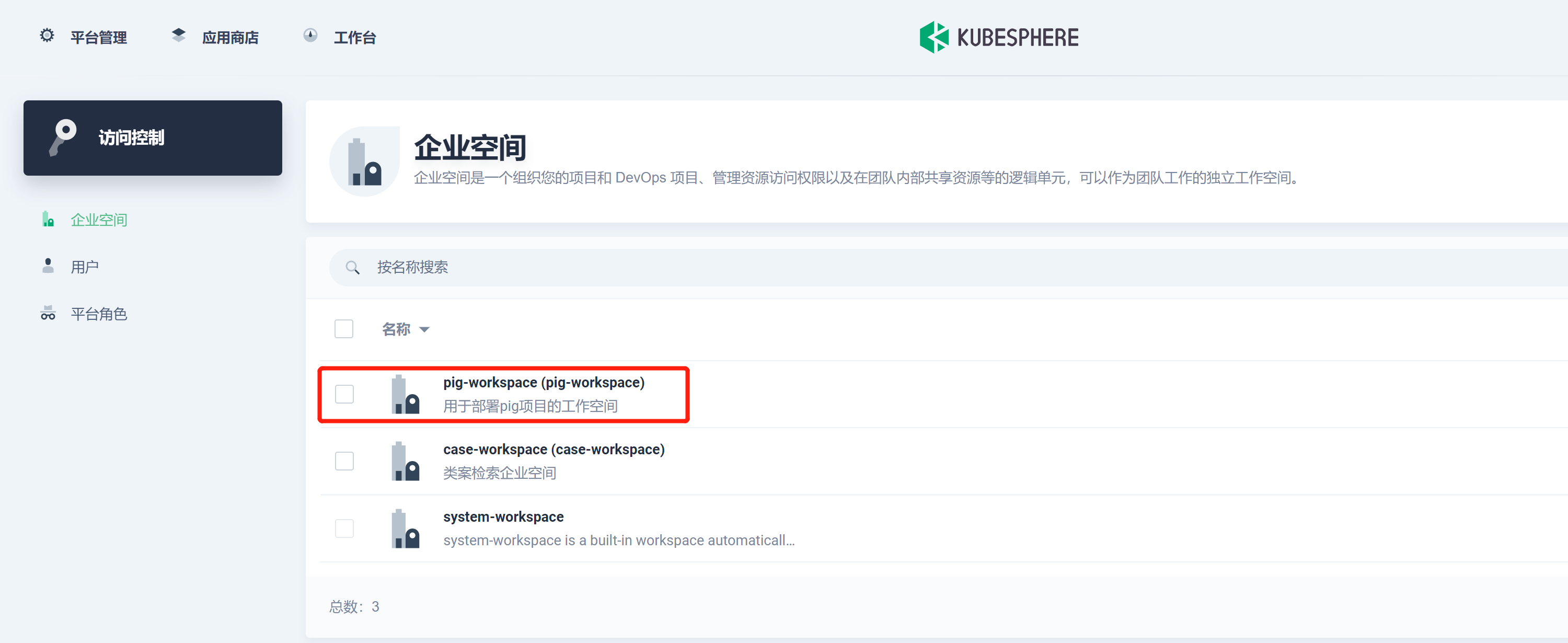This screenshot has width=1568, height=643.
Task: Check the select-all checkbox in list header
Action: point(344,329)
